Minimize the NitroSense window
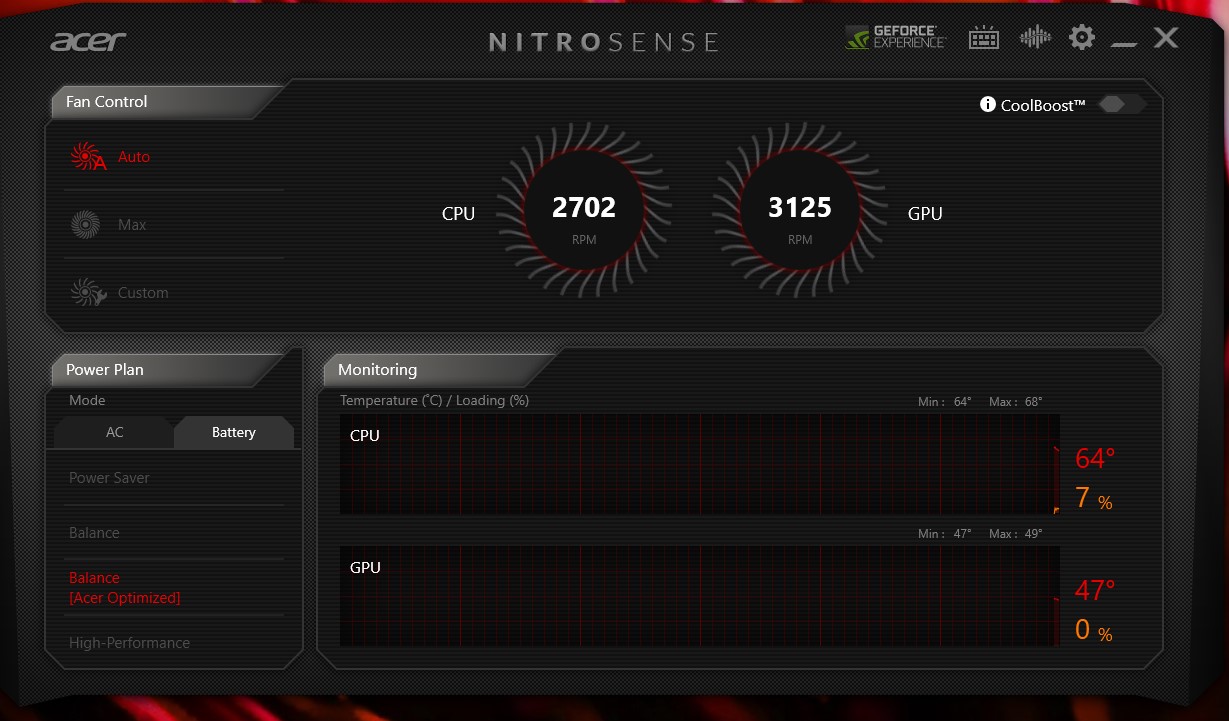Viewport: 1229px width, 721px height. [1124, 40]
